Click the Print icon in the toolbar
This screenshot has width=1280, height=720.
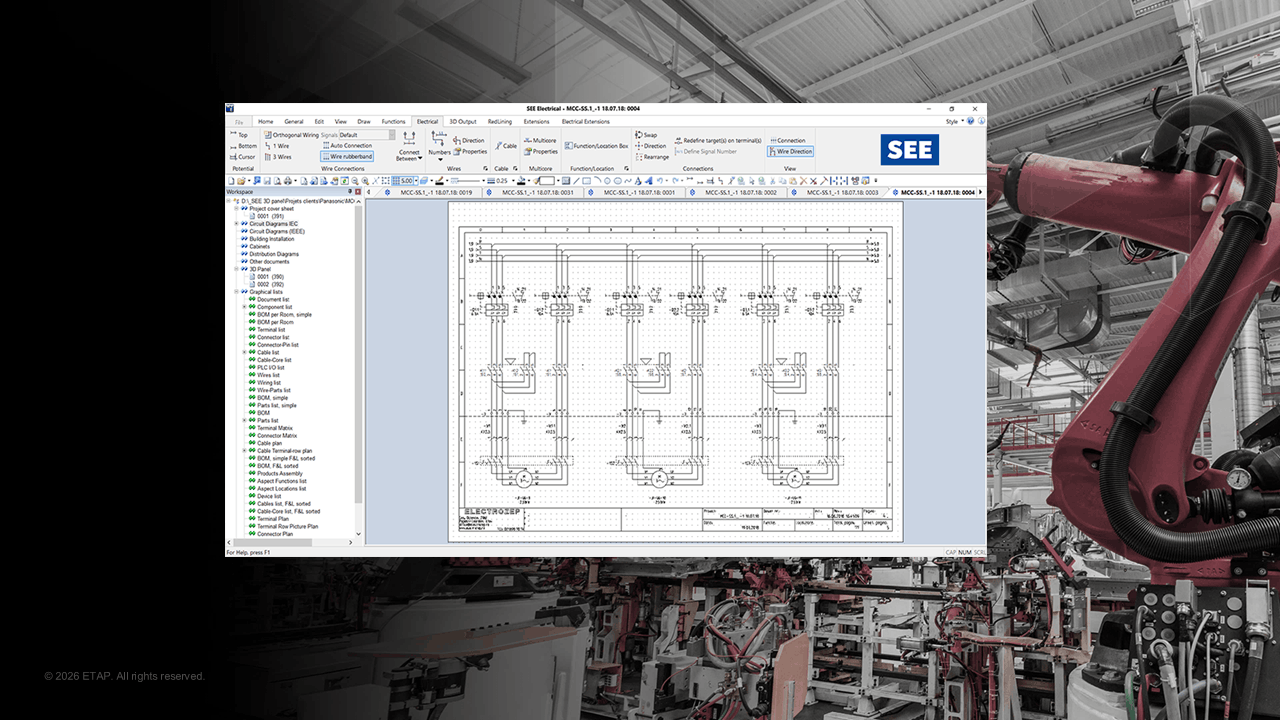point(287,181)
